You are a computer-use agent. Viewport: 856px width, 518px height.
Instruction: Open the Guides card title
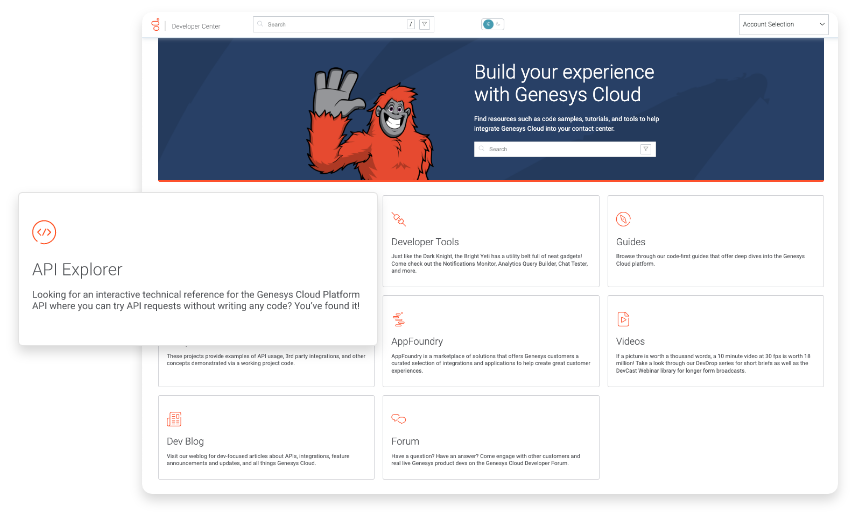(631, 242)
